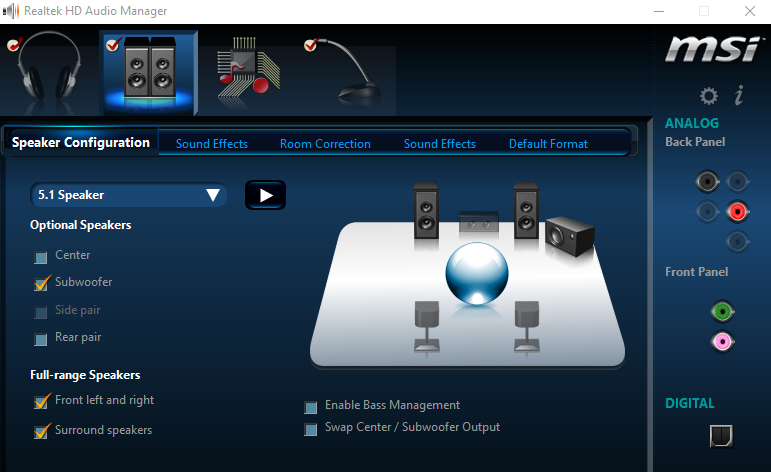The width and height of the screenshot is (771, 472).
Task: Uncheck the Subwoofer checkbox
Action: pos(42,284)
